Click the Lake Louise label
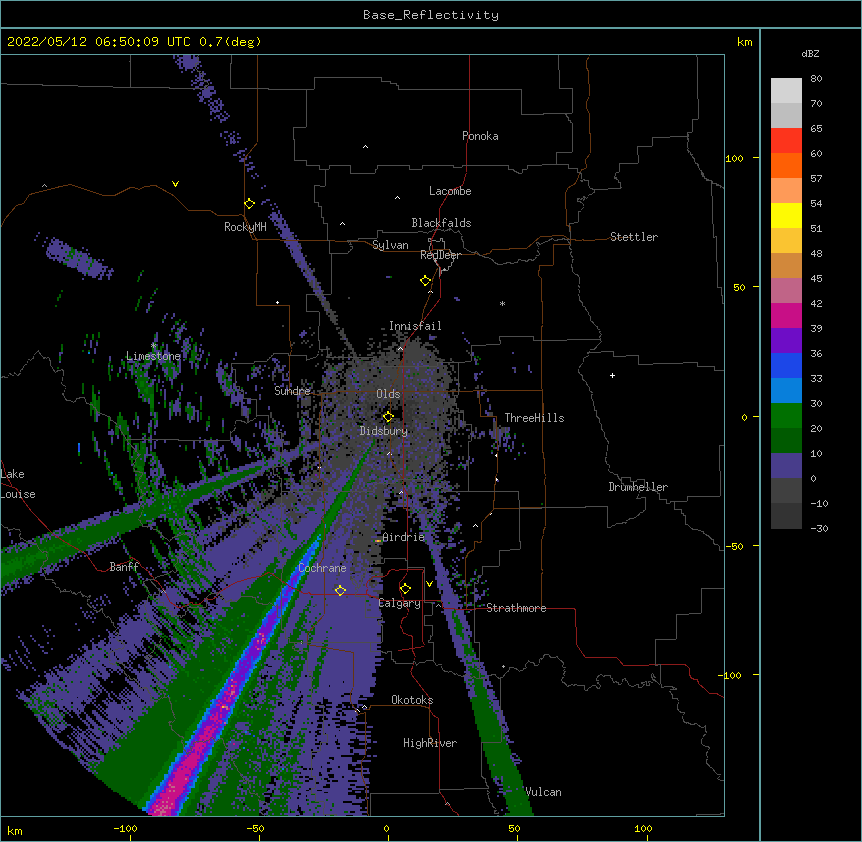Screen dimensions: 862x842 (18, 484)
